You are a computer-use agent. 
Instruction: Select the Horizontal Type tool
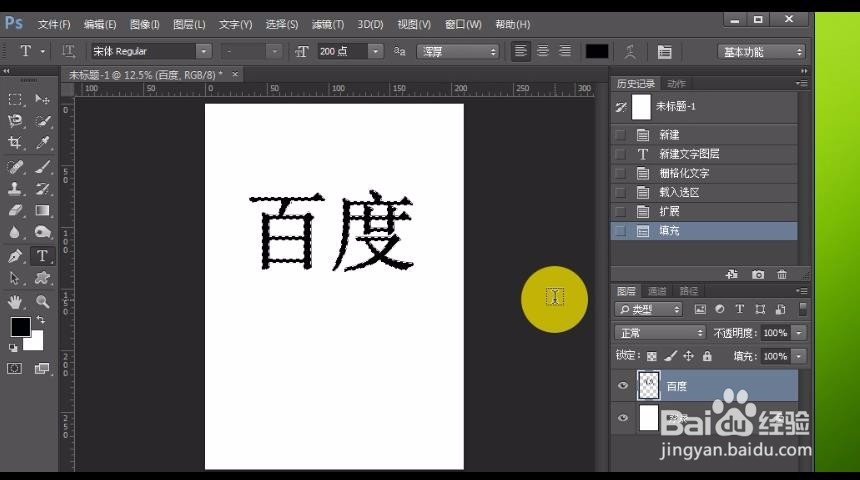pos(42,256)
